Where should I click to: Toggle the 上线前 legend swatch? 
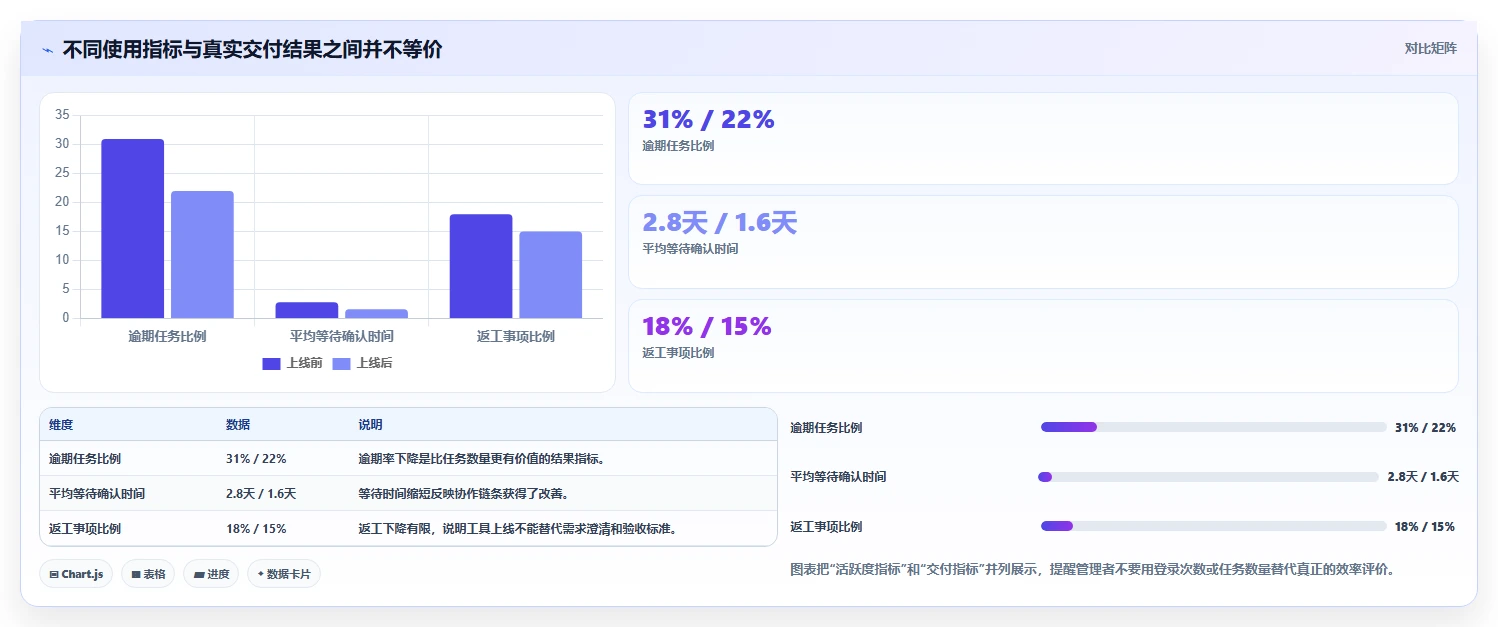(x=272, y=363)
